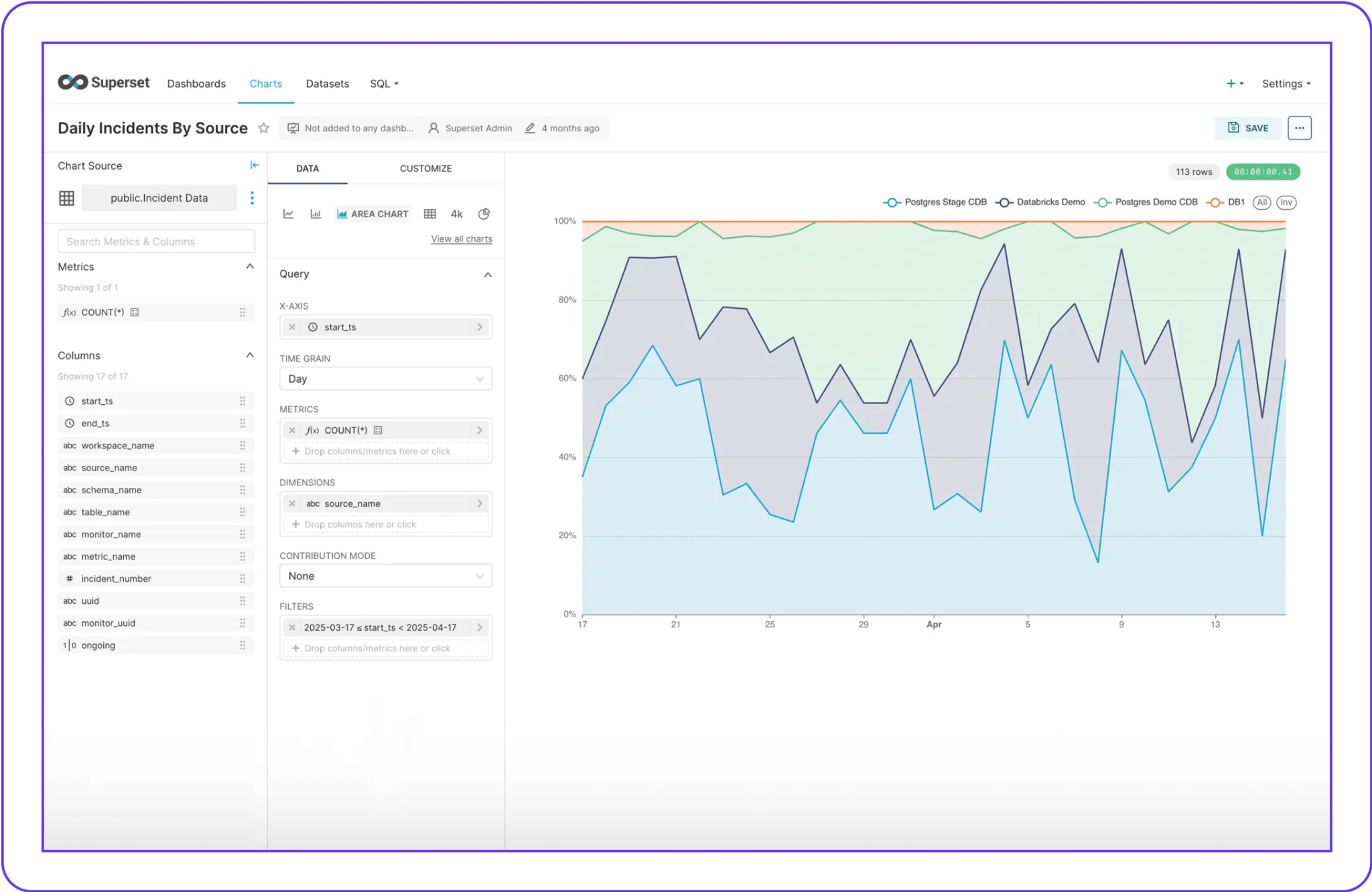
Task: Collapse the Metrics section chevron
Action: tap(249, 266)
